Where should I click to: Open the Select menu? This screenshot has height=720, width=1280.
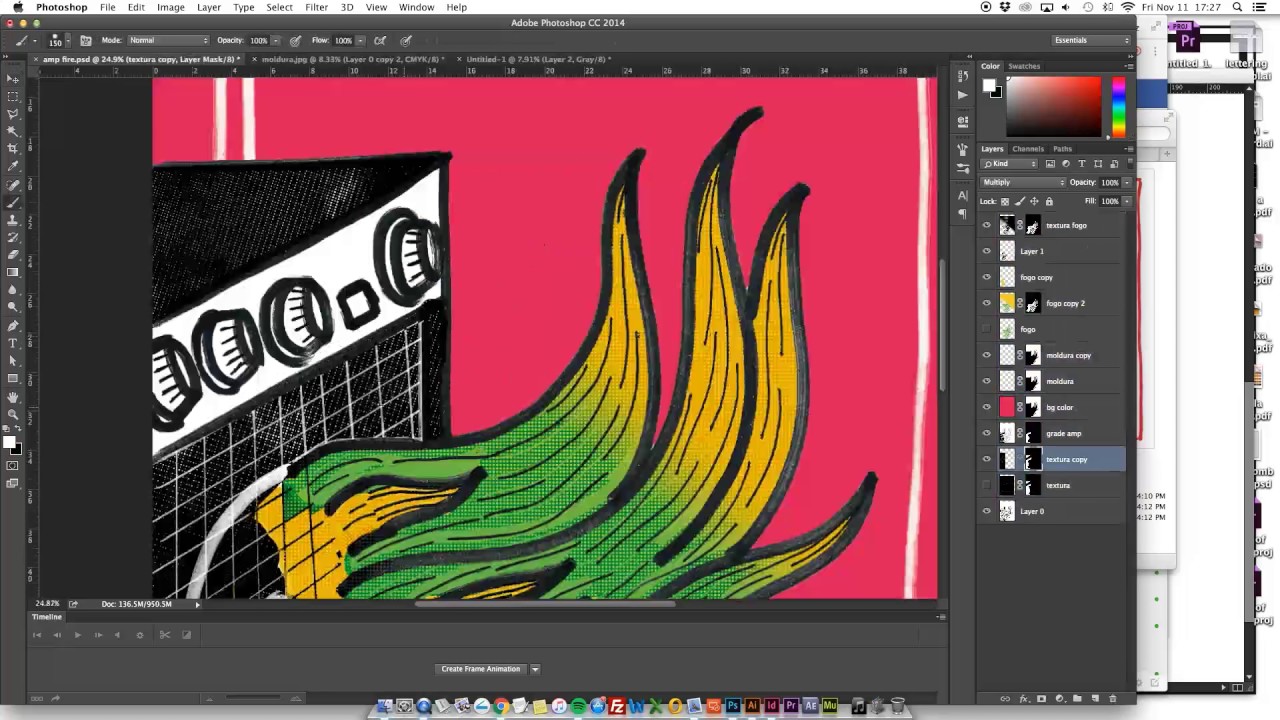[279, 7]
